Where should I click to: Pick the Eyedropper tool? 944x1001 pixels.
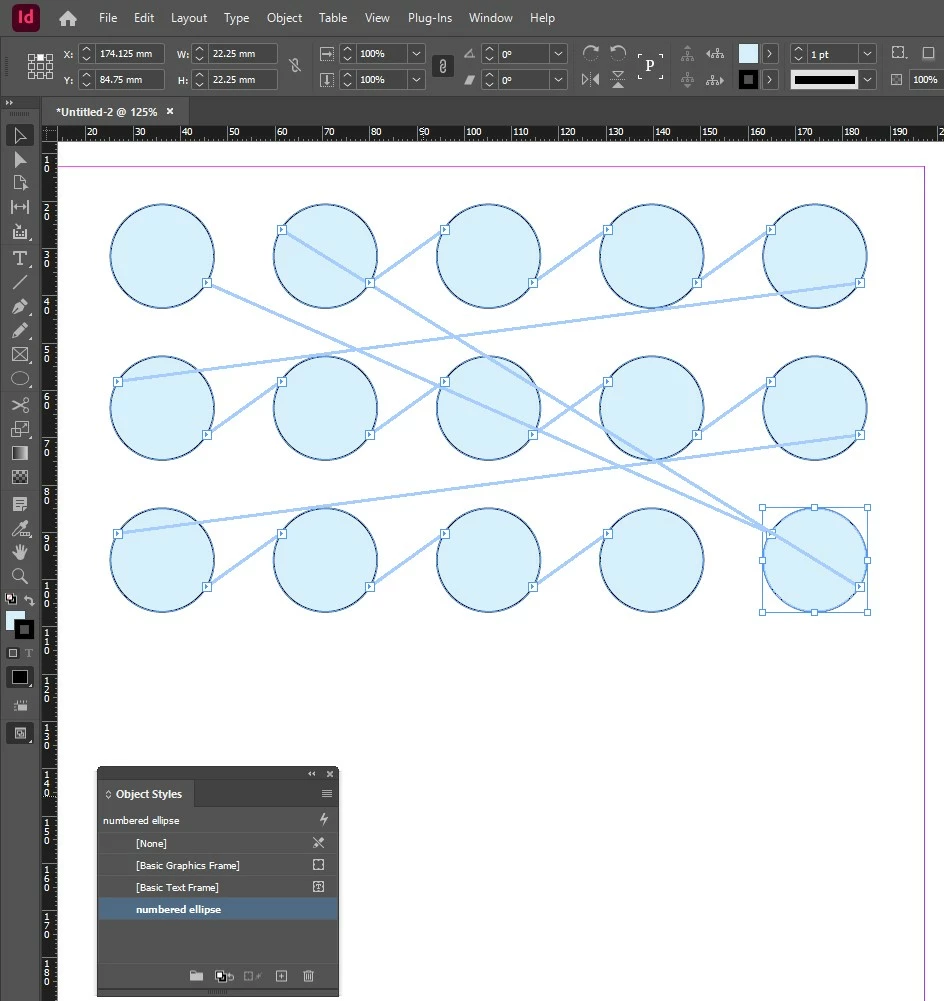click(x=20, y=529)
